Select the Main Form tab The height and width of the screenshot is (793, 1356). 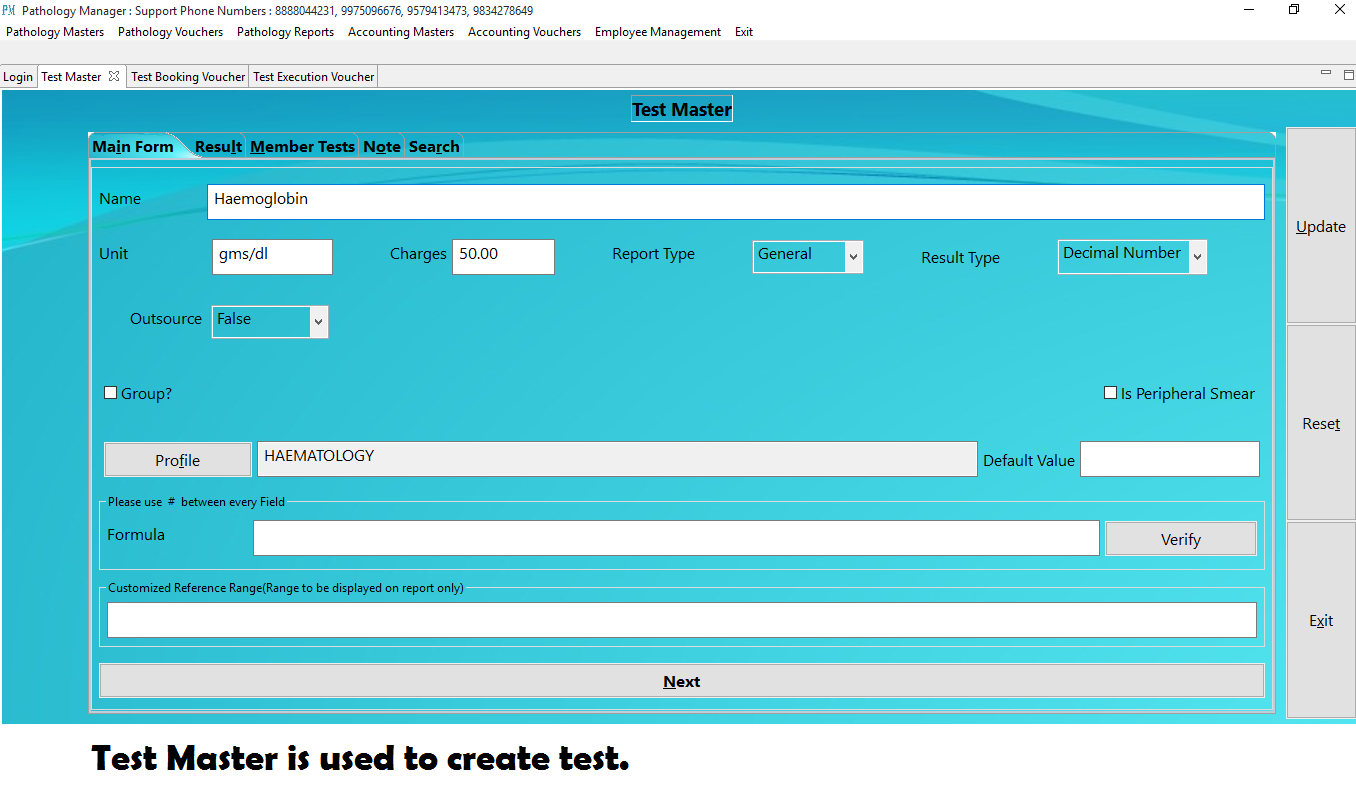pos(133,146)
